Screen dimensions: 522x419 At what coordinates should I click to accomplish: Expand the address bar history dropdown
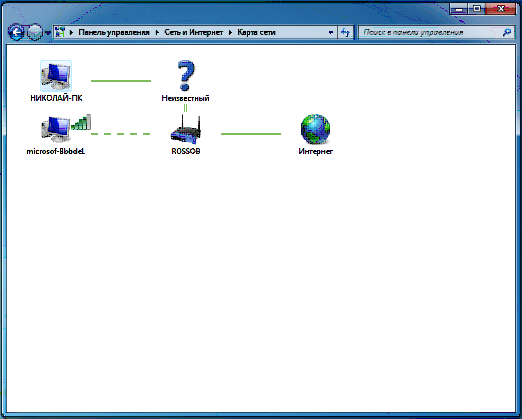pyautogui.click(x=331, y=32)
